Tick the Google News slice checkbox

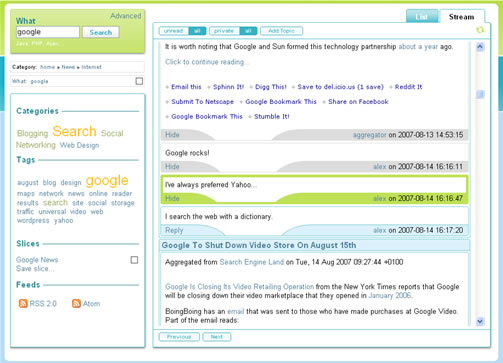(x=134, y=260)
